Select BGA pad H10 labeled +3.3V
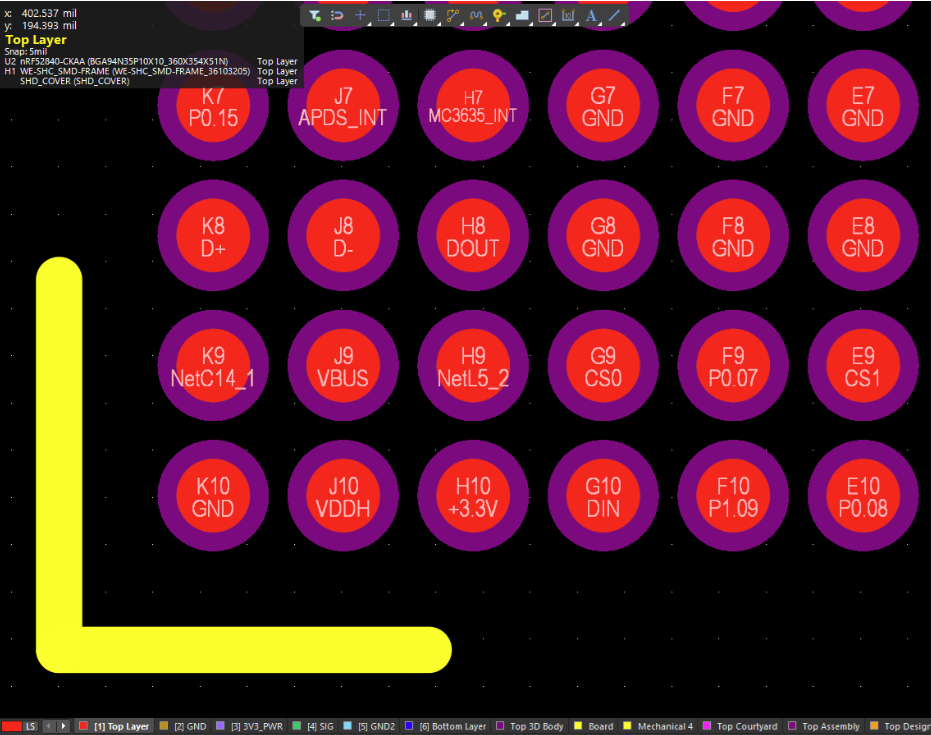This screenshot has width=931, height=735. (x=473, y=497)
